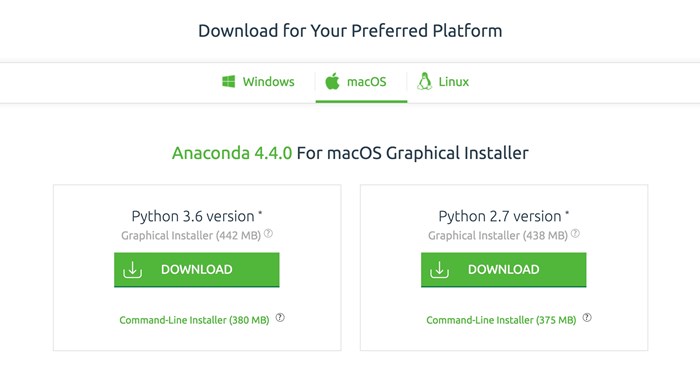Click help icon next to 375 MB installer
This screenshot has width=700, height=366.
[587, 318]
